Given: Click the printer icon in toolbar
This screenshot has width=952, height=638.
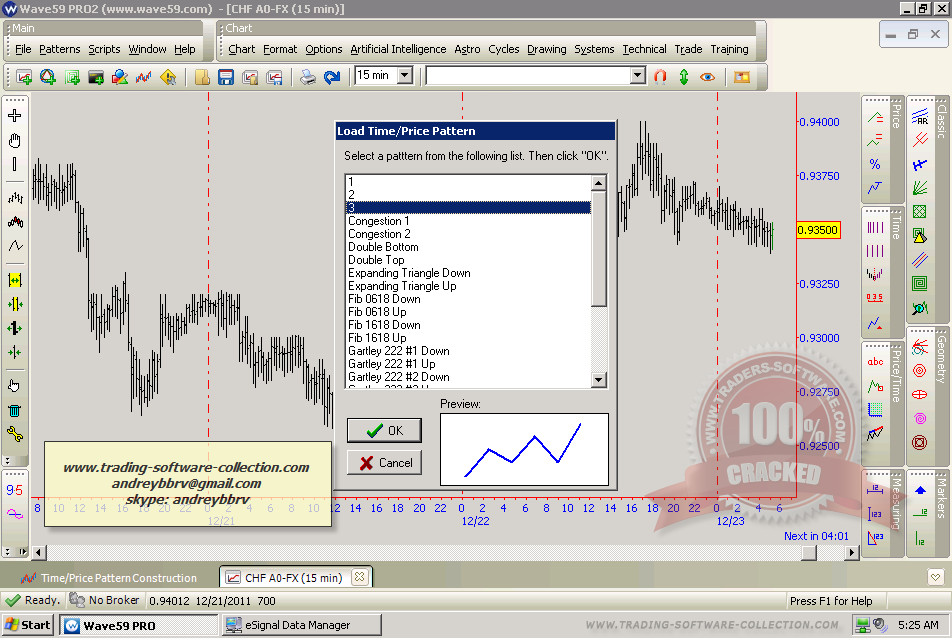Looking at the screenshot, I should (x=309, y=76).
